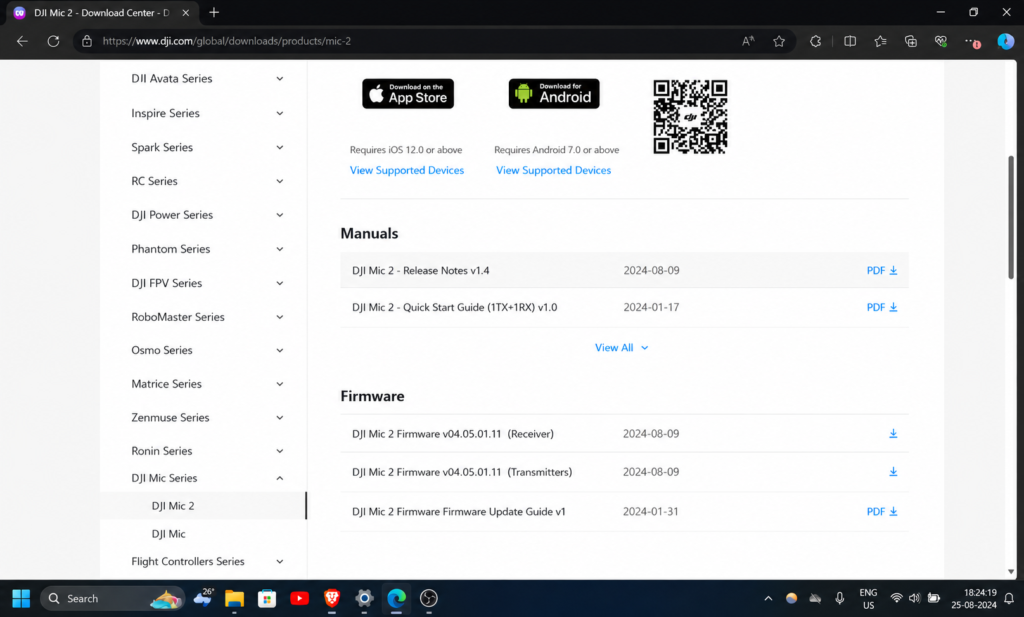The width and height of the screenshot is (1024, 617).
Task: Download Transmitters firmware v04.05.01.11
Action: [893, 472]
